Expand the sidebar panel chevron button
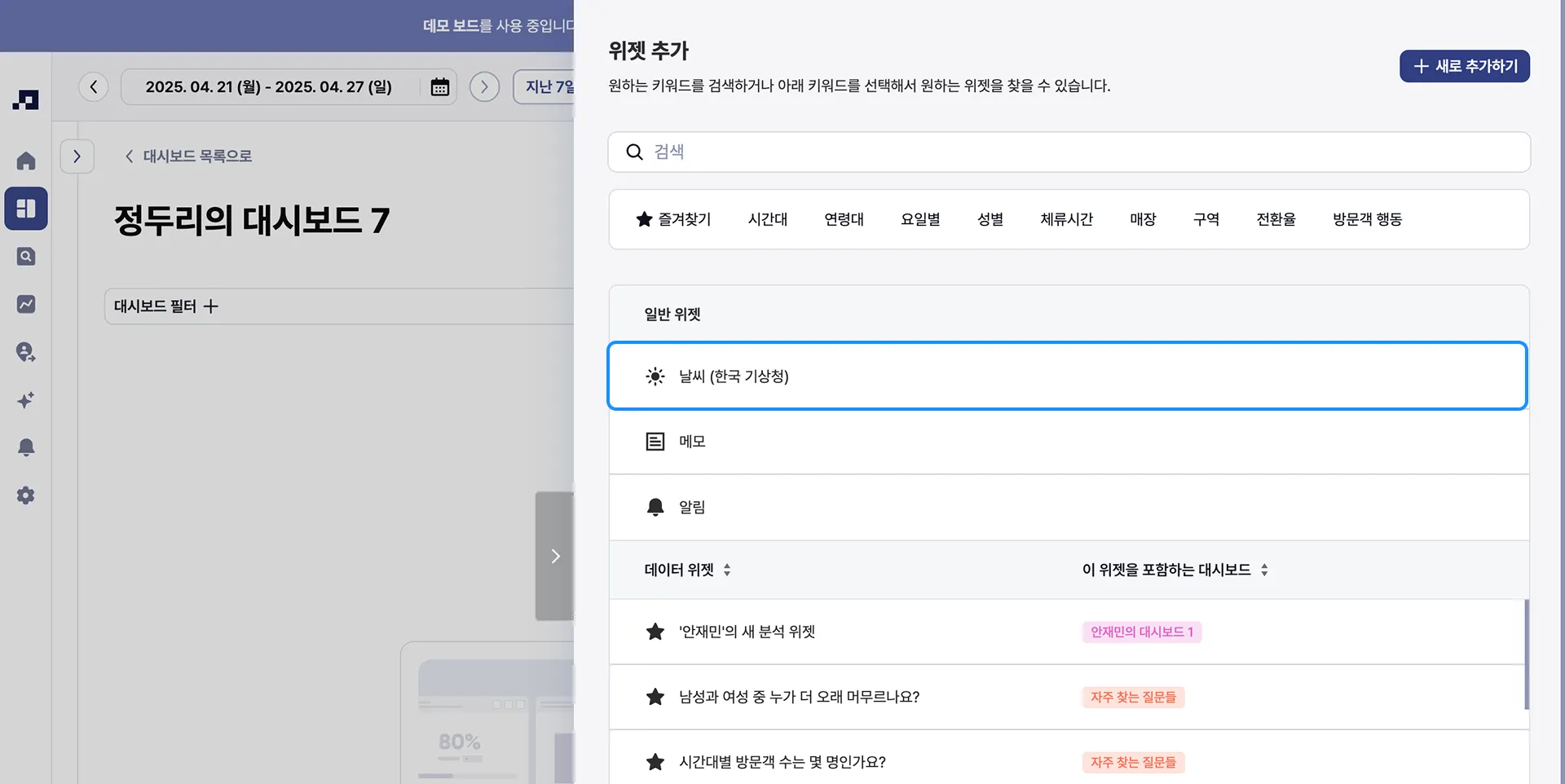Screen dimensions: 1565x784 point(77,156)
